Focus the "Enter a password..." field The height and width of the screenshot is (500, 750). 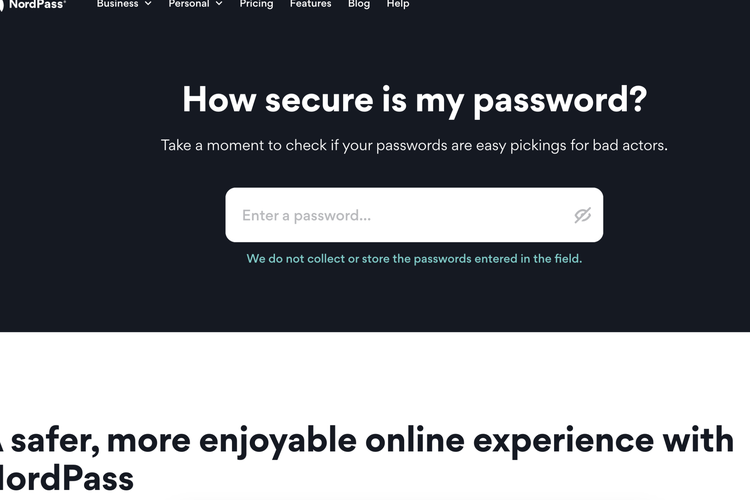[400, 215]
